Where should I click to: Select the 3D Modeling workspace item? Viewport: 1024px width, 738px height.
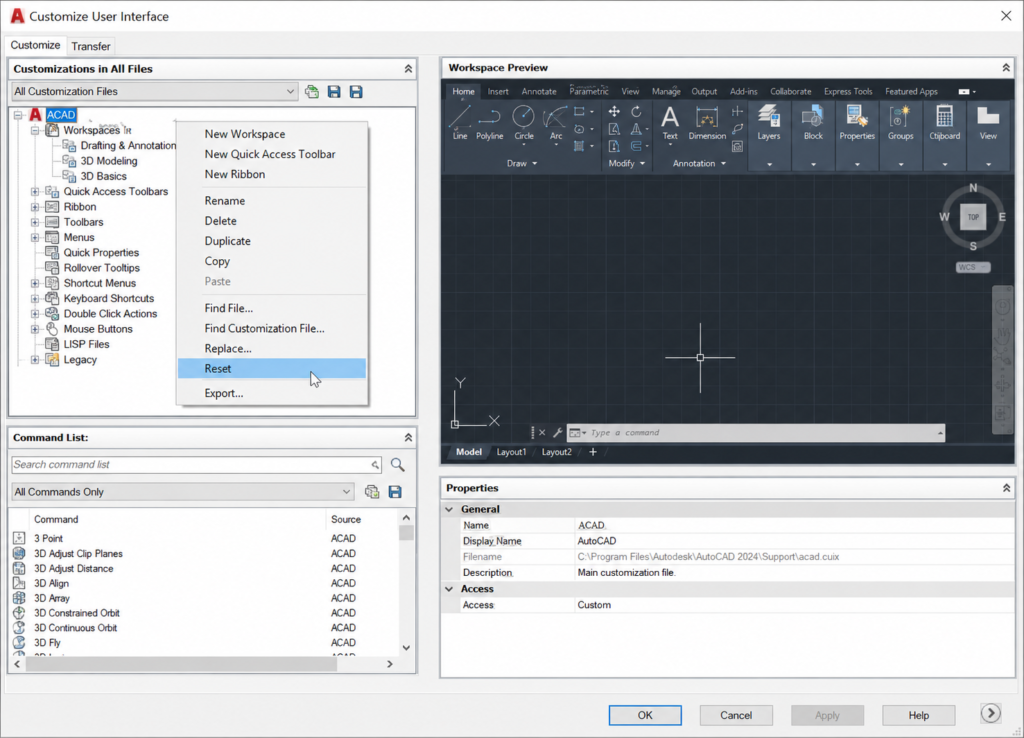point(108,161)
